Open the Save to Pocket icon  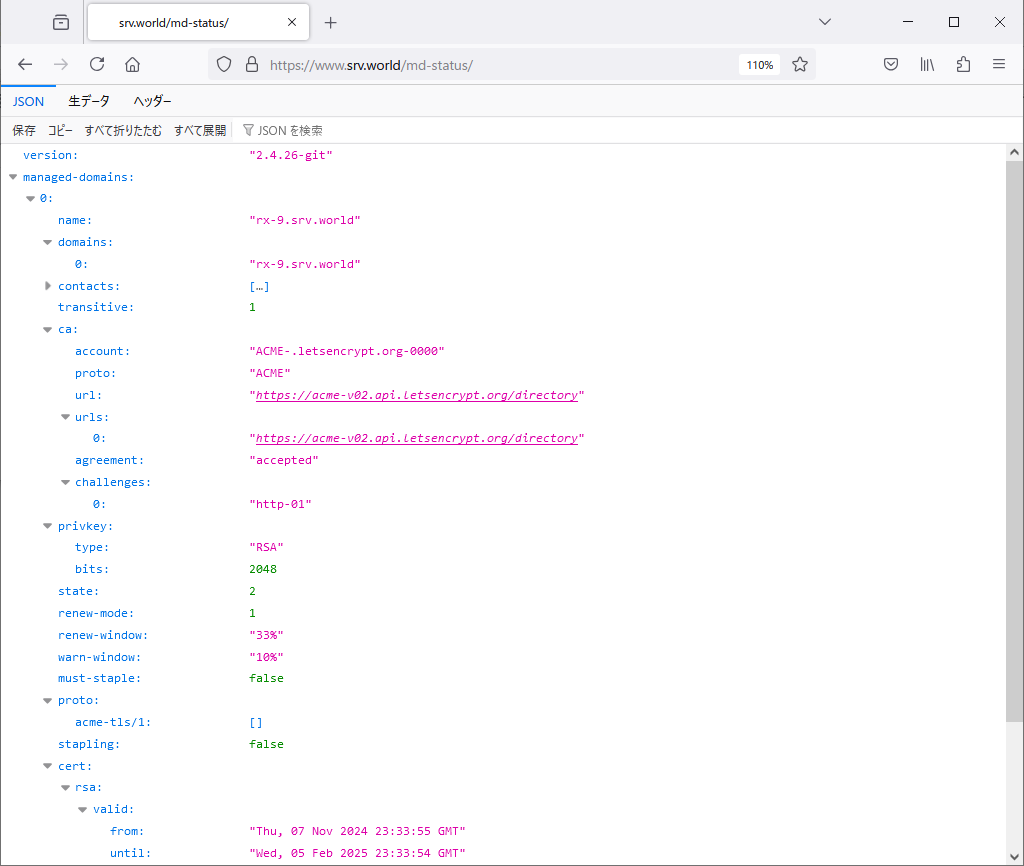[891, 64]
